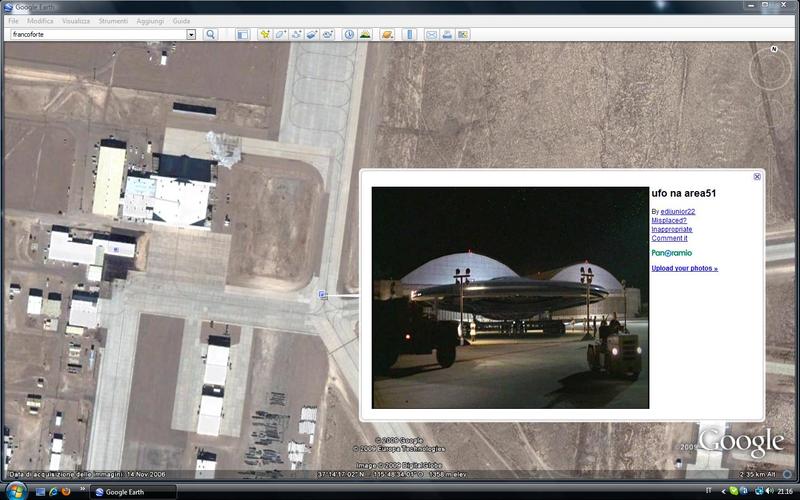This screenshot has height=500, width=800.
Task: Open the Aggiungi menu
Action: tap(150, 21)
